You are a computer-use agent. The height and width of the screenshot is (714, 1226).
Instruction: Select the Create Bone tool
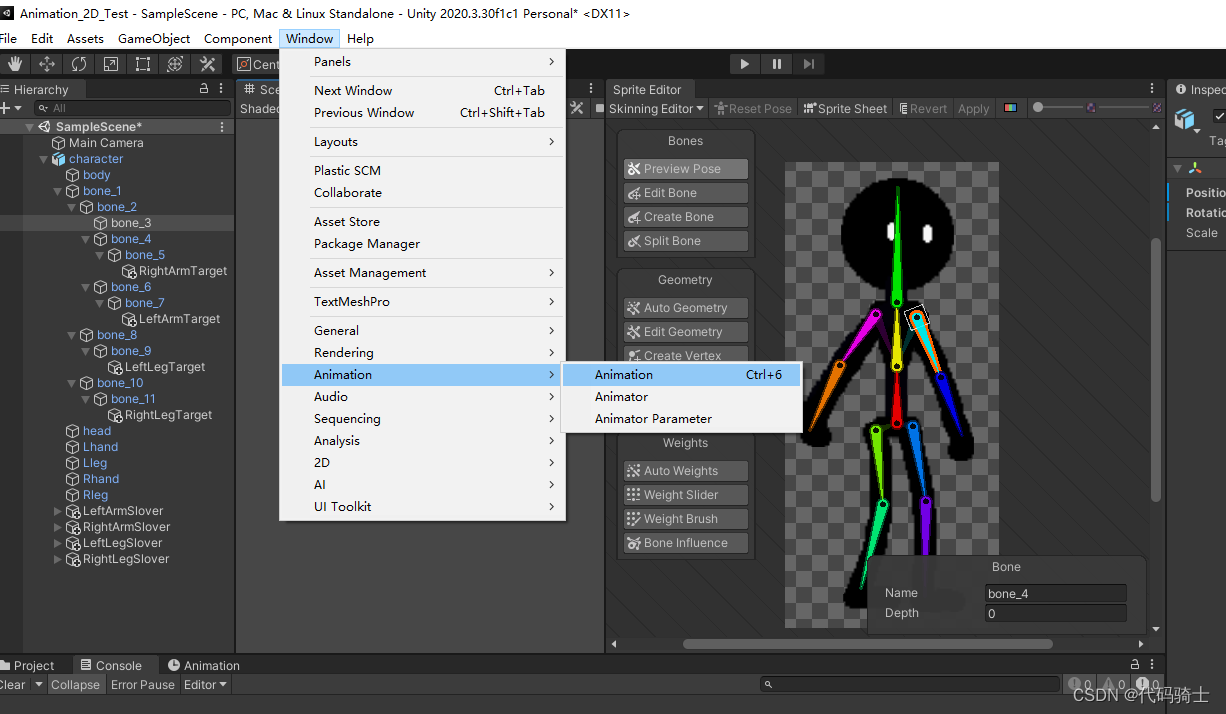click(686, 217)
